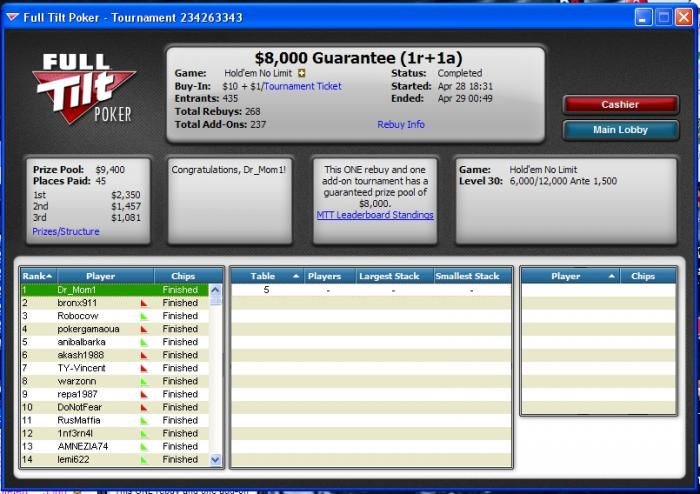
Task: Click the standings list scroll up arrow
Action: pyautogui.click(x=215, y=290)
